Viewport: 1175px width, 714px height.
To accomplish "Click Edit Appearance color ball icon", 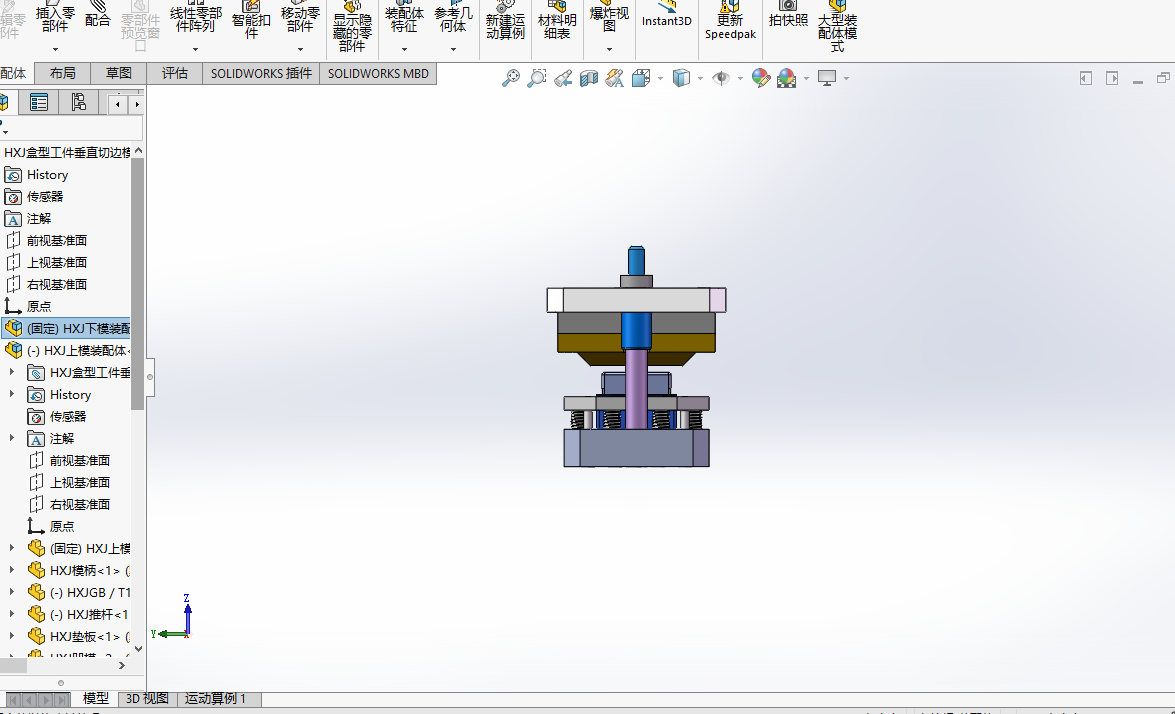I will pyautogui.click(x=761, y=78).
